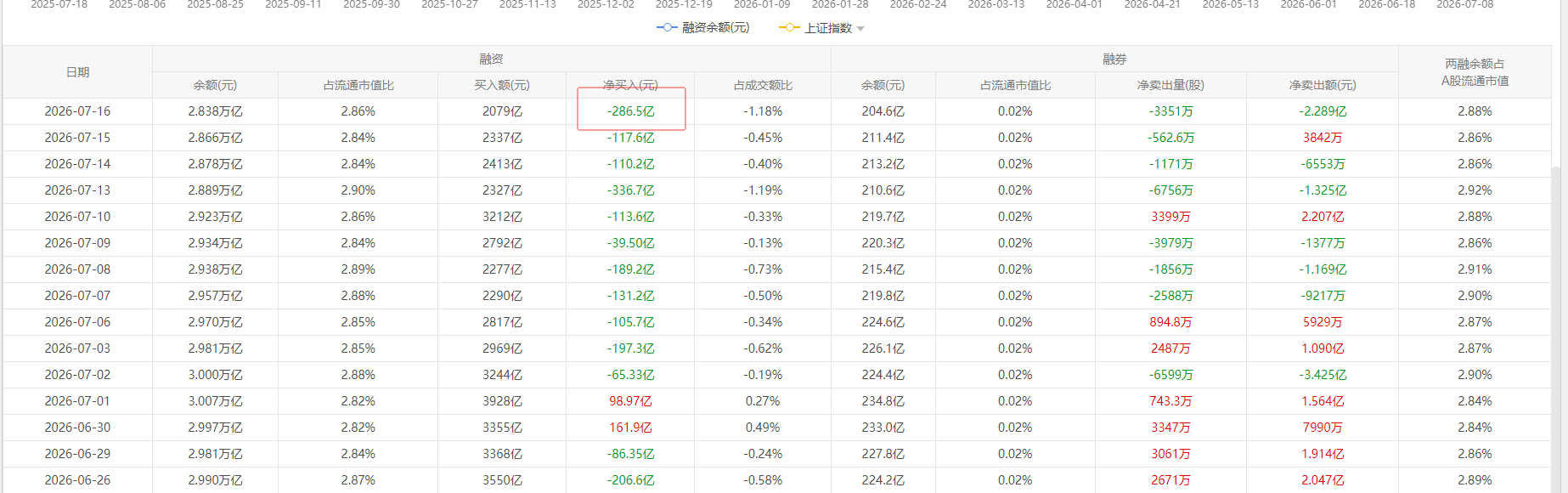Screen dimensions: 1568x493
Task: Toggle the 上证指数 legend series
Action: pyautogui.click(x=815, y=28)
